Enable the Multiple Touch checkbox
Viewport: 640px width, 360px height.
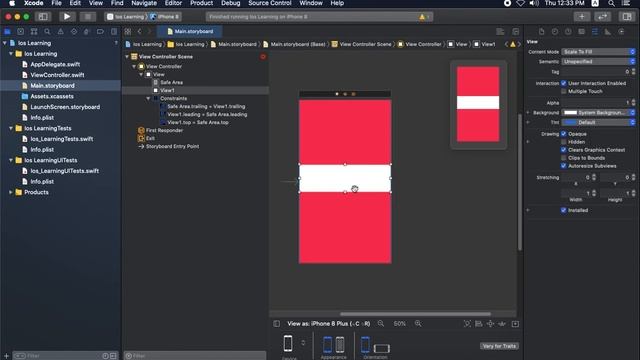pos(564,91)
